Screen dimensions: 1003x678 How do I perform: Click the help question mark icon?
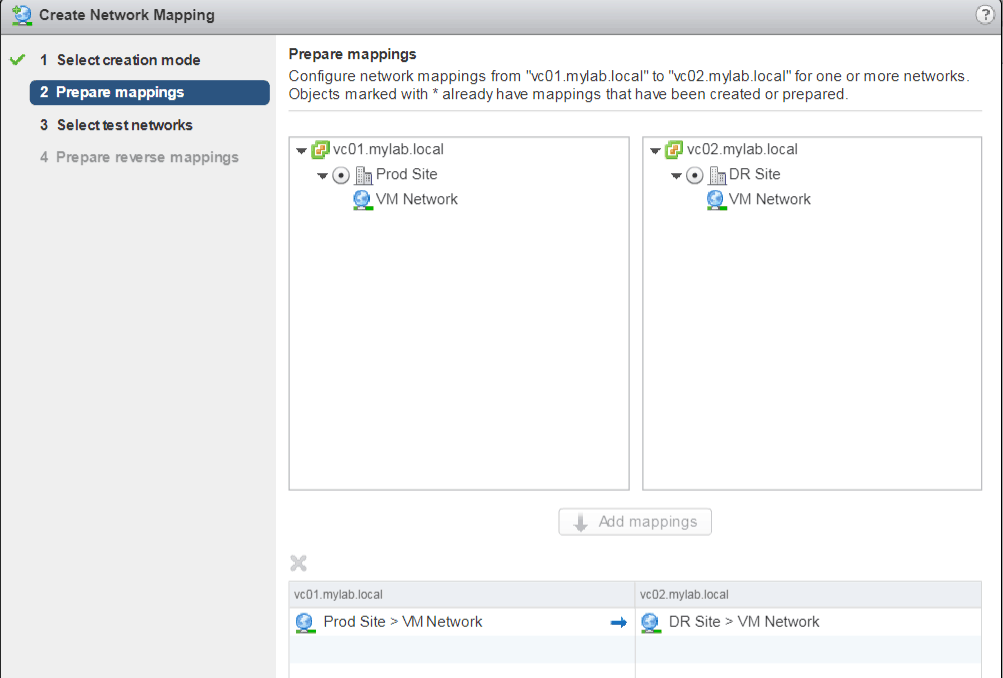984,15
